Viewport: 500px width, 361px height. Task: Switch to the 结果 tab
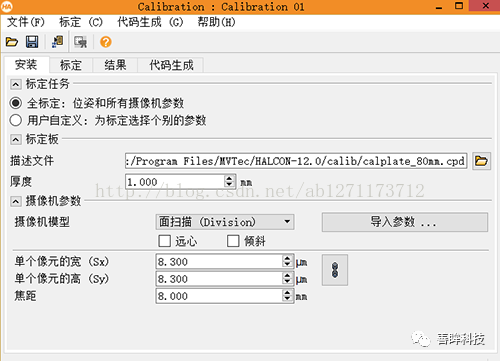click(115, 65)
